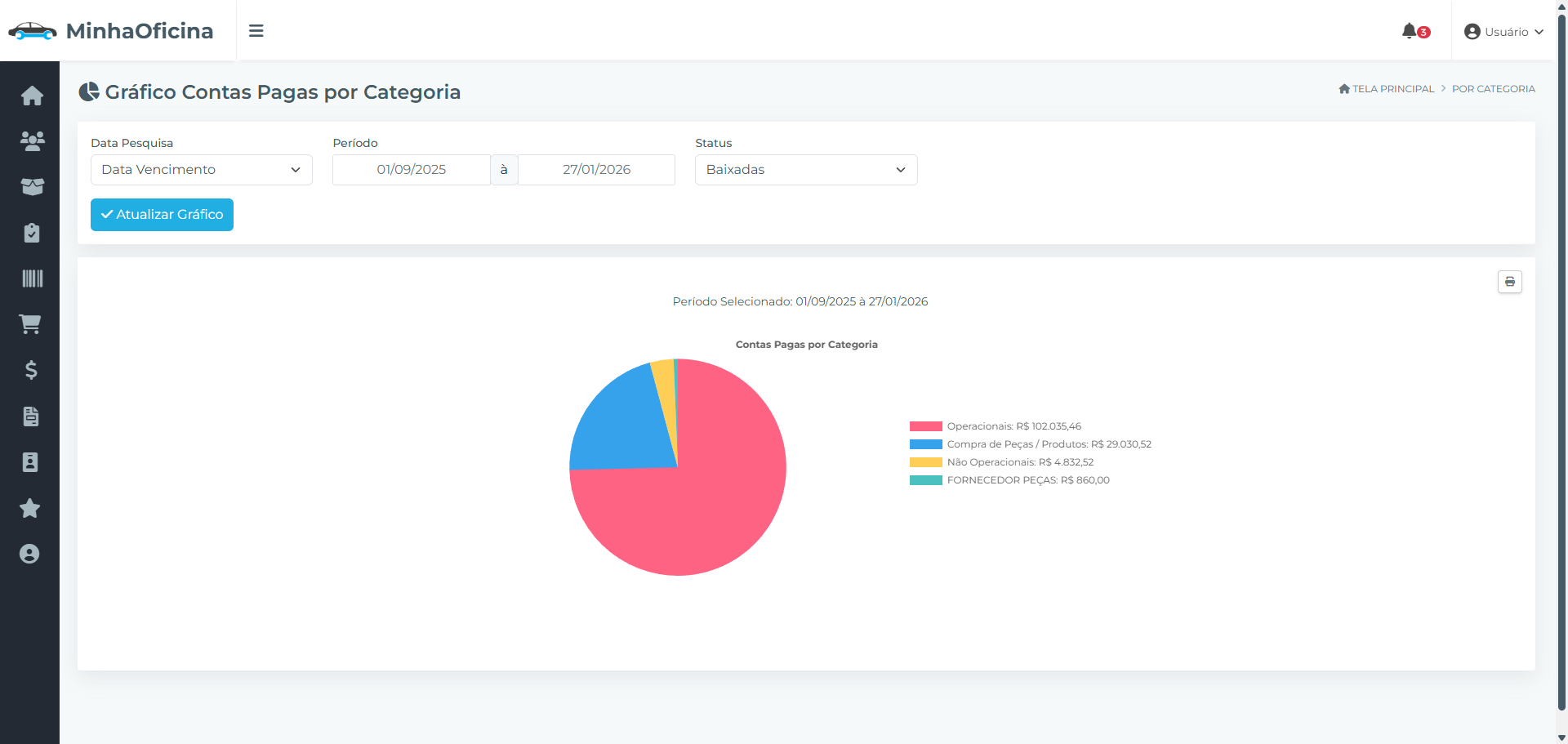This screenshot has height=744, width=1568.
Task: Toggle Operacionais legend item in chart
Action: [x=996, y=426]
